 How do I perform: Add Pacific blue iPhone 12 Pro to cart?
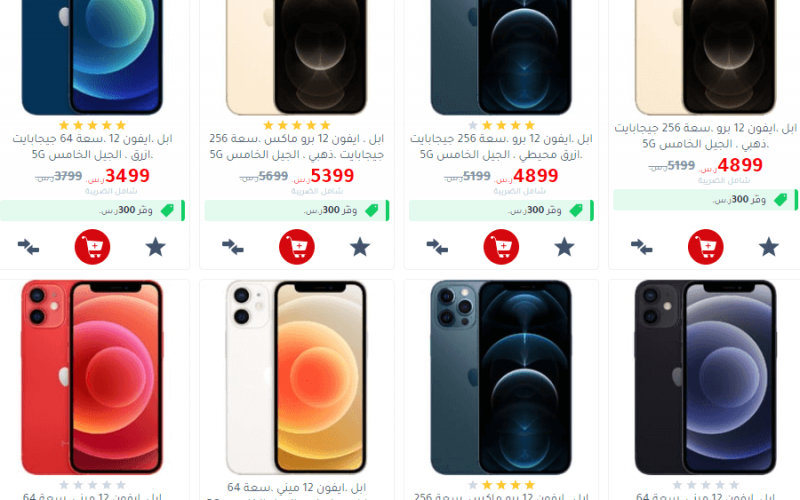[502, 247]
